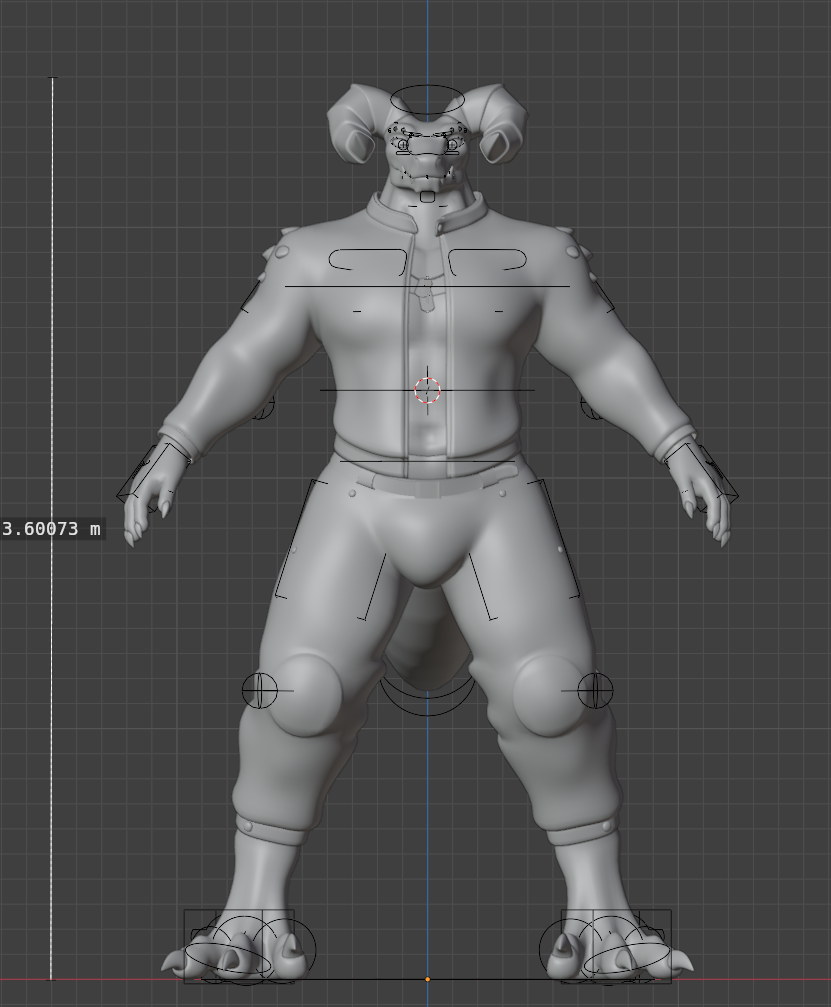Select the rounded-square control under the chin

(427, 196)
